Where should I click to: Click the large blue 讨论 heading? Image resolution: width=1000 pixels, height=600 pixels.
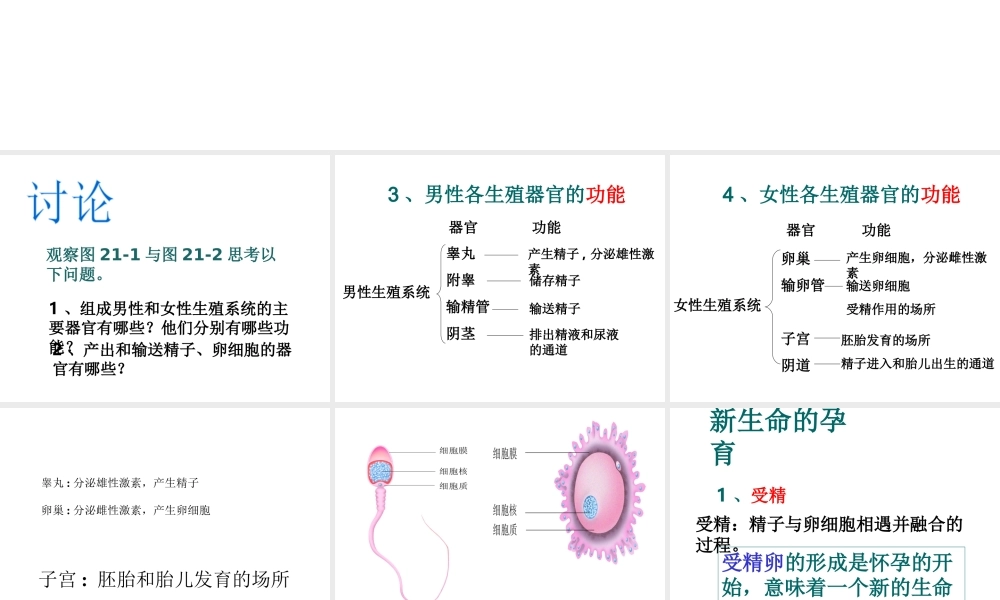(70, 201)
